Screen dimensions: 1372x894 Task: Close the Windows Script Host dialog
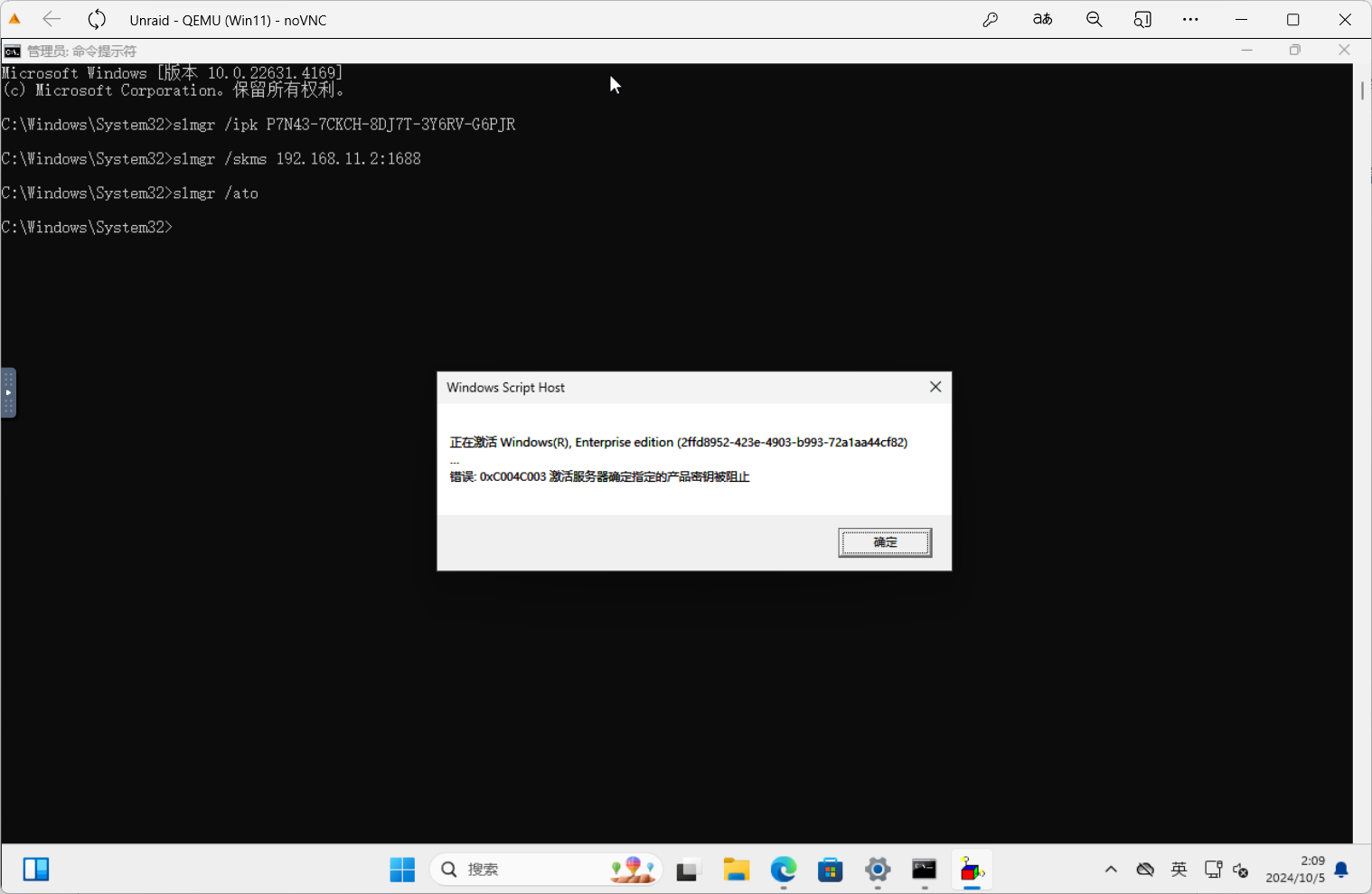click(935, 387)
